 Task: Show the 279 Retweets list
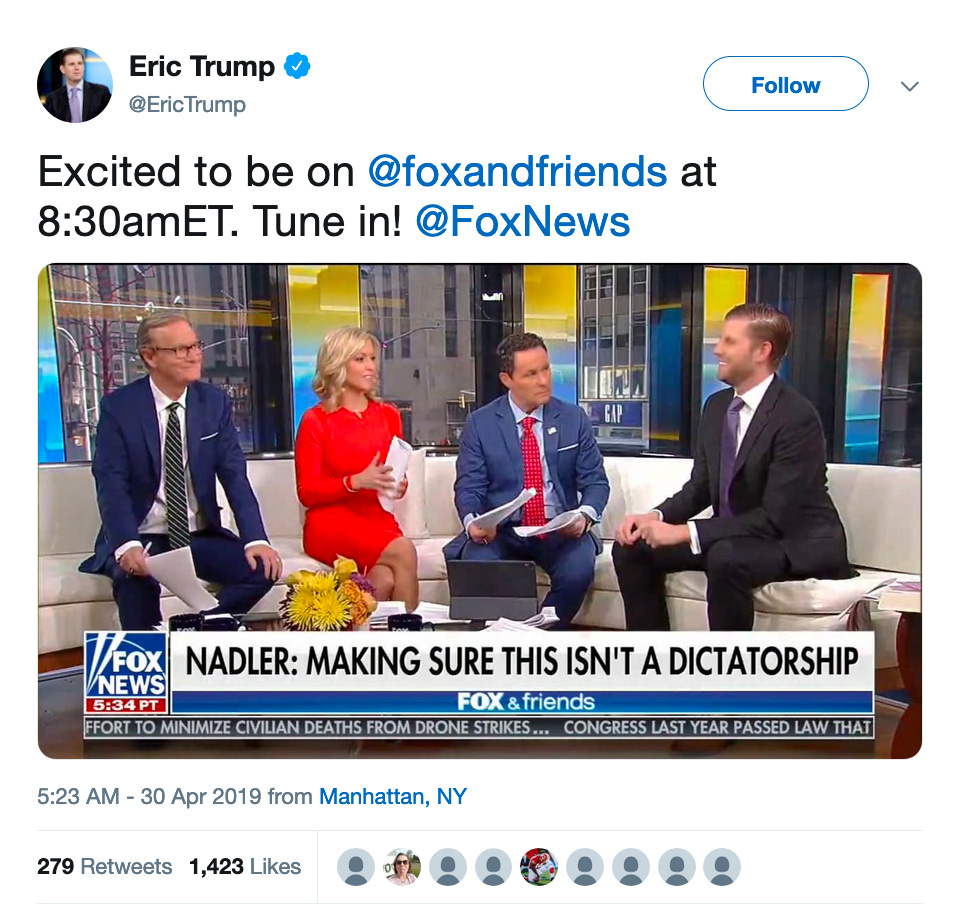point(105,866)
